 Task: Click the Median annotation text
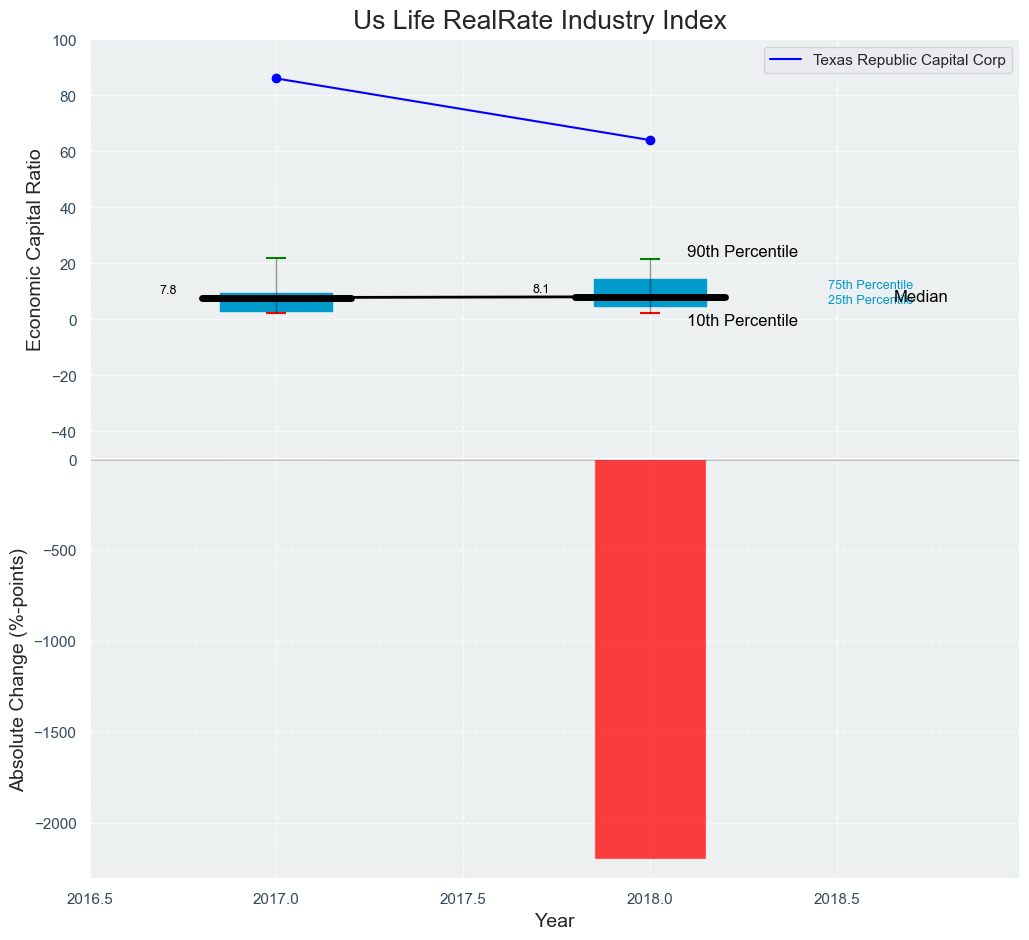click(x=921, y=297)
